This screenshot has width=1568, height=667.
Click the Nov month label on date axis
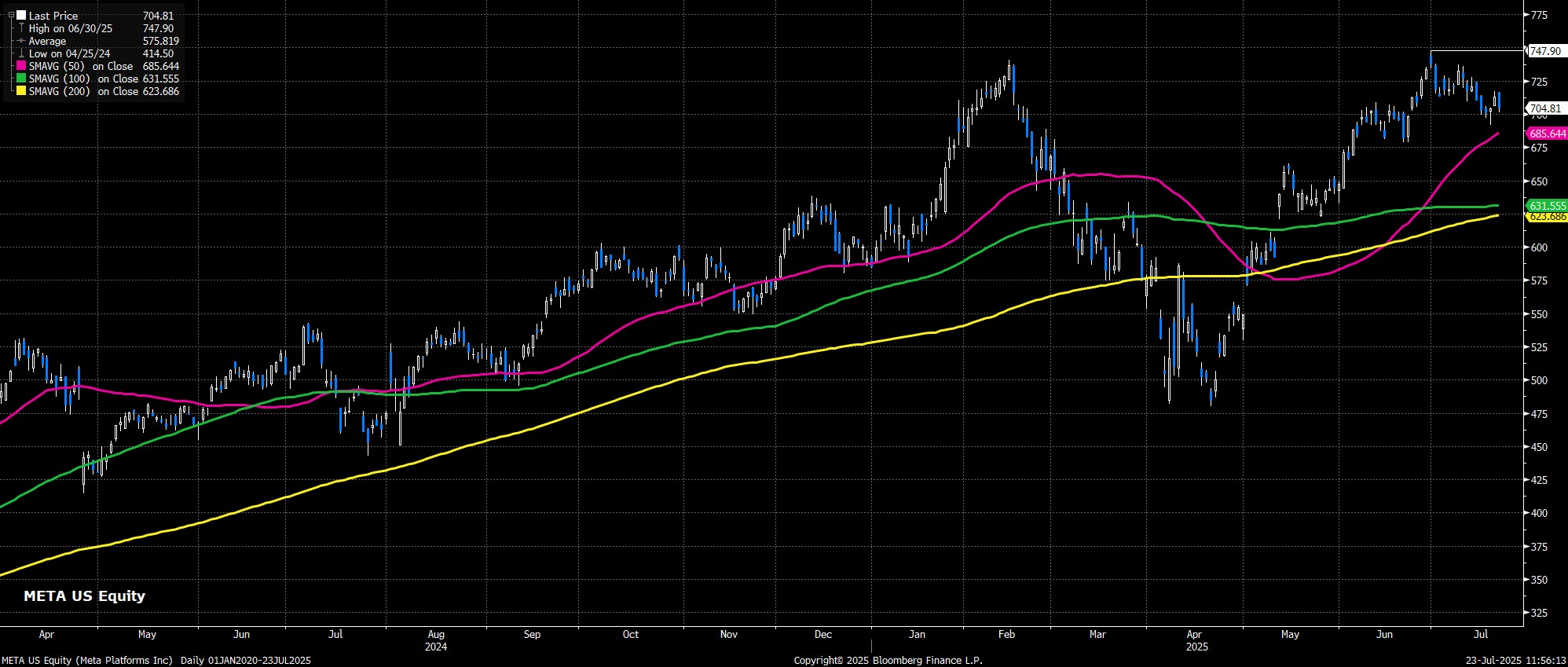tap(728, 634)
